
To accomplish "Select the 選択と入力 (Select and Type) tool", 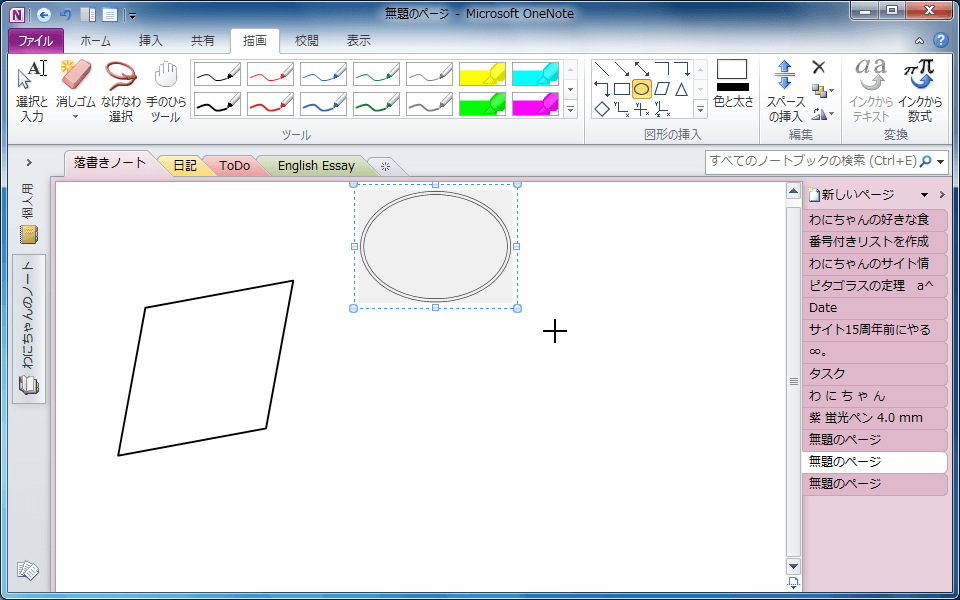I will [x=31, y=92].
